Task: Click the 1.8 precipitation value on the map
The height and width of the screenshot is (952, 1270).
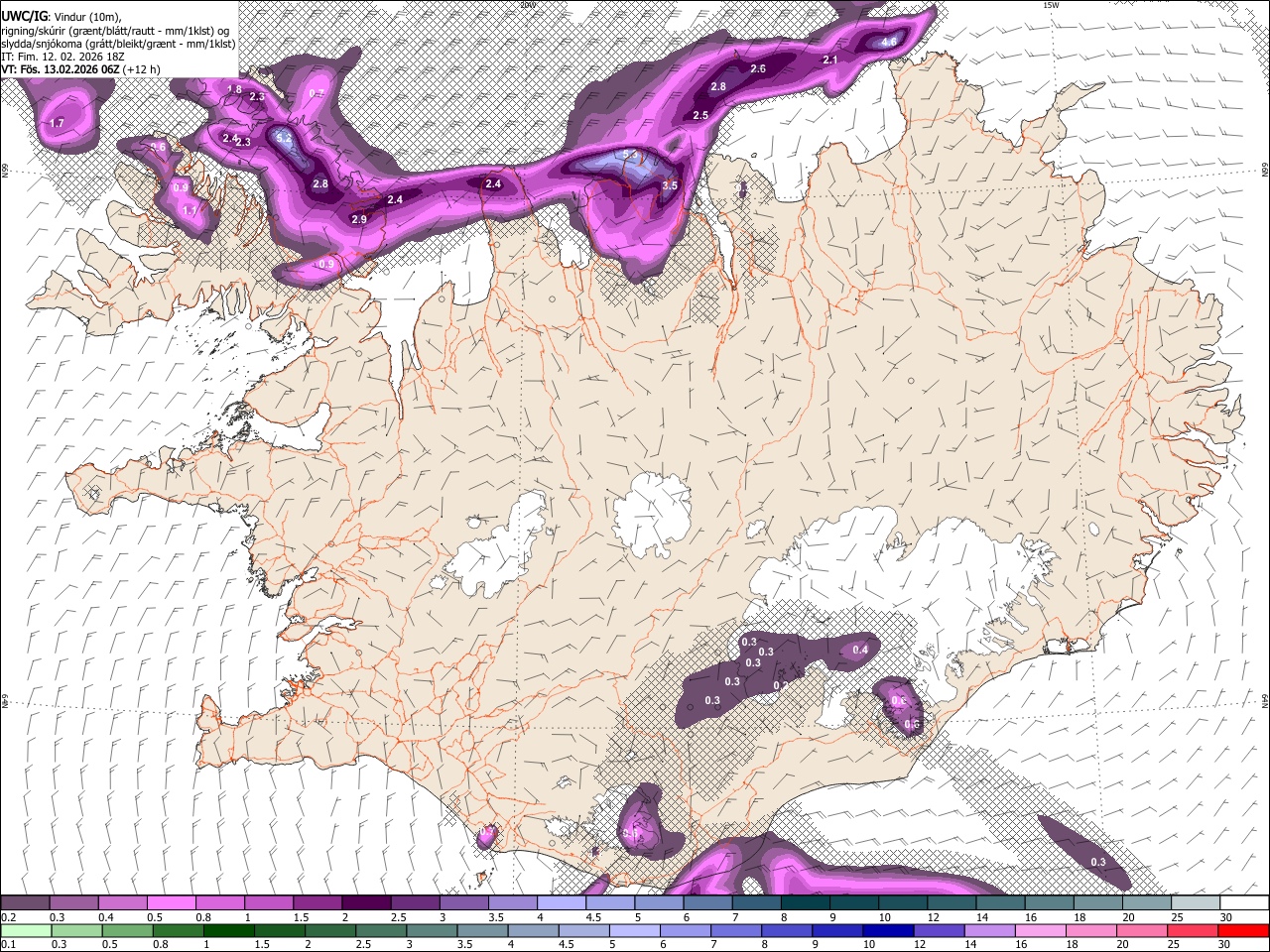Action: pyautogui.click(x=234, y=89)
